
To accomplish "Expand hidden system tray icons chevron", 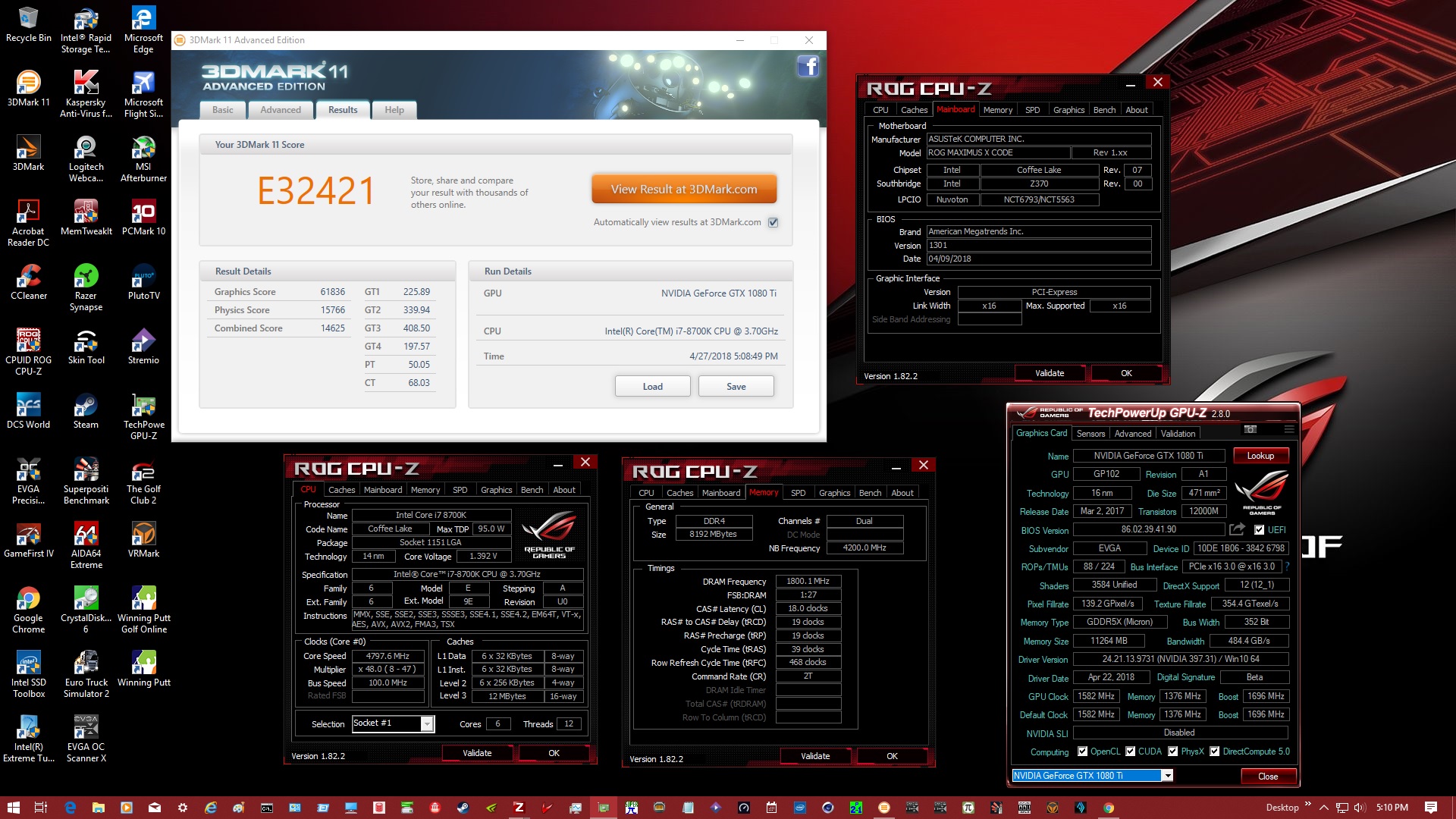I will 1324,808.
